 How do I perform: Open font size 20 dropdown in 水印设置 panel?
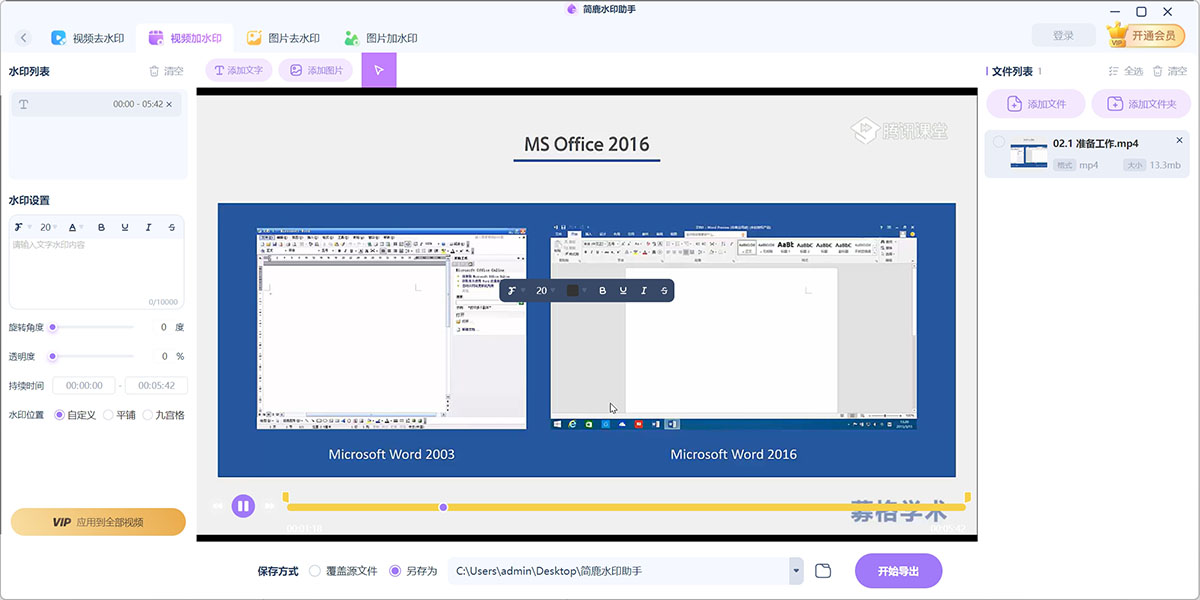(49, 227)
